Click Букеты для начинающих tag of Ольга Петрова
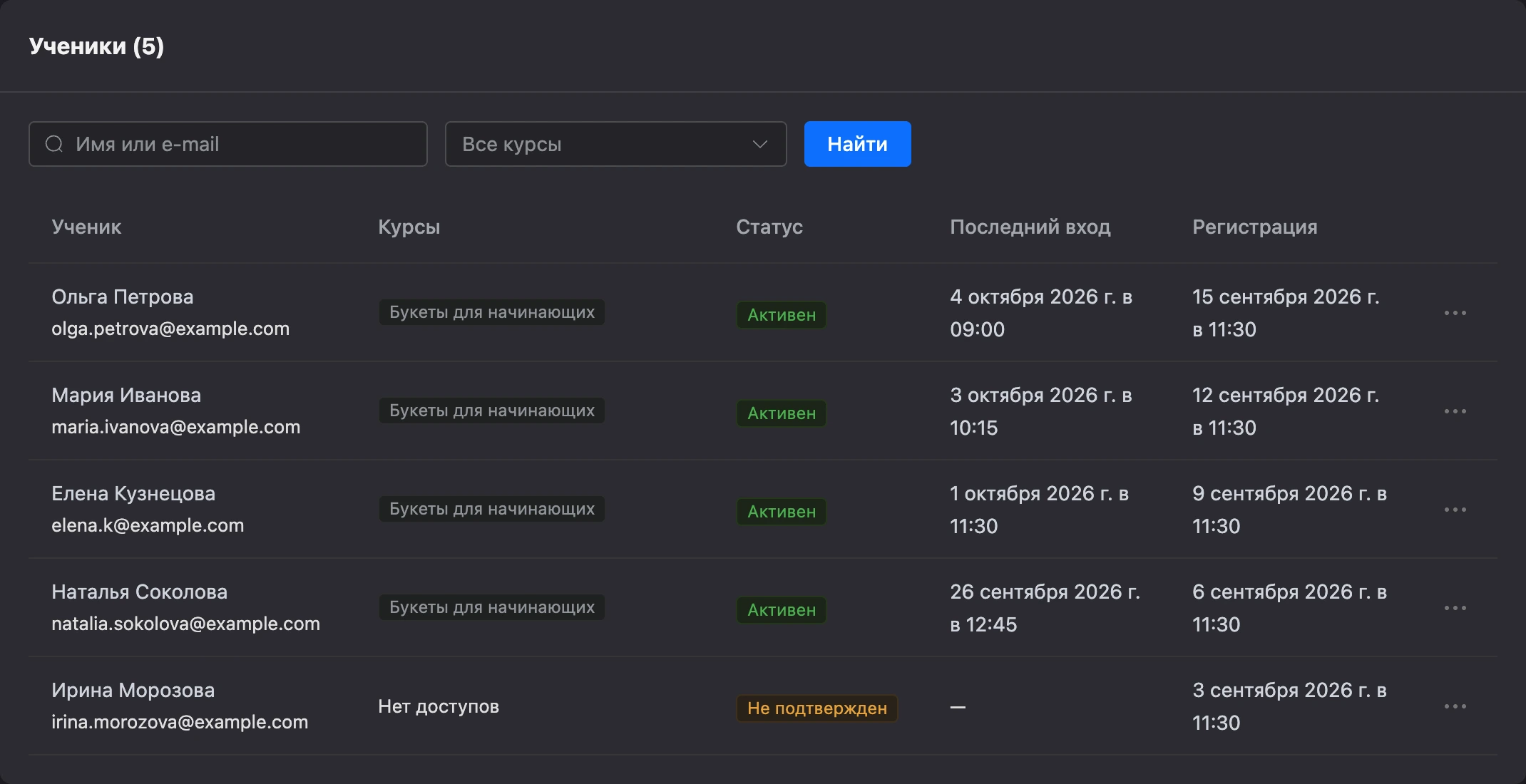The image size is (1526, 784). [x=492, y=312]
